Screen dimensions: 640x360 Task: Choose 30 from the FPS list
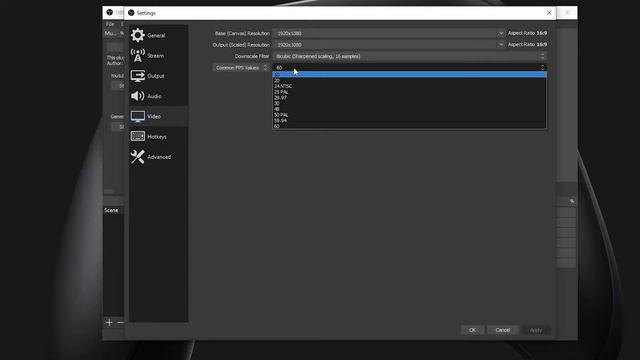[x=409, y=104]
